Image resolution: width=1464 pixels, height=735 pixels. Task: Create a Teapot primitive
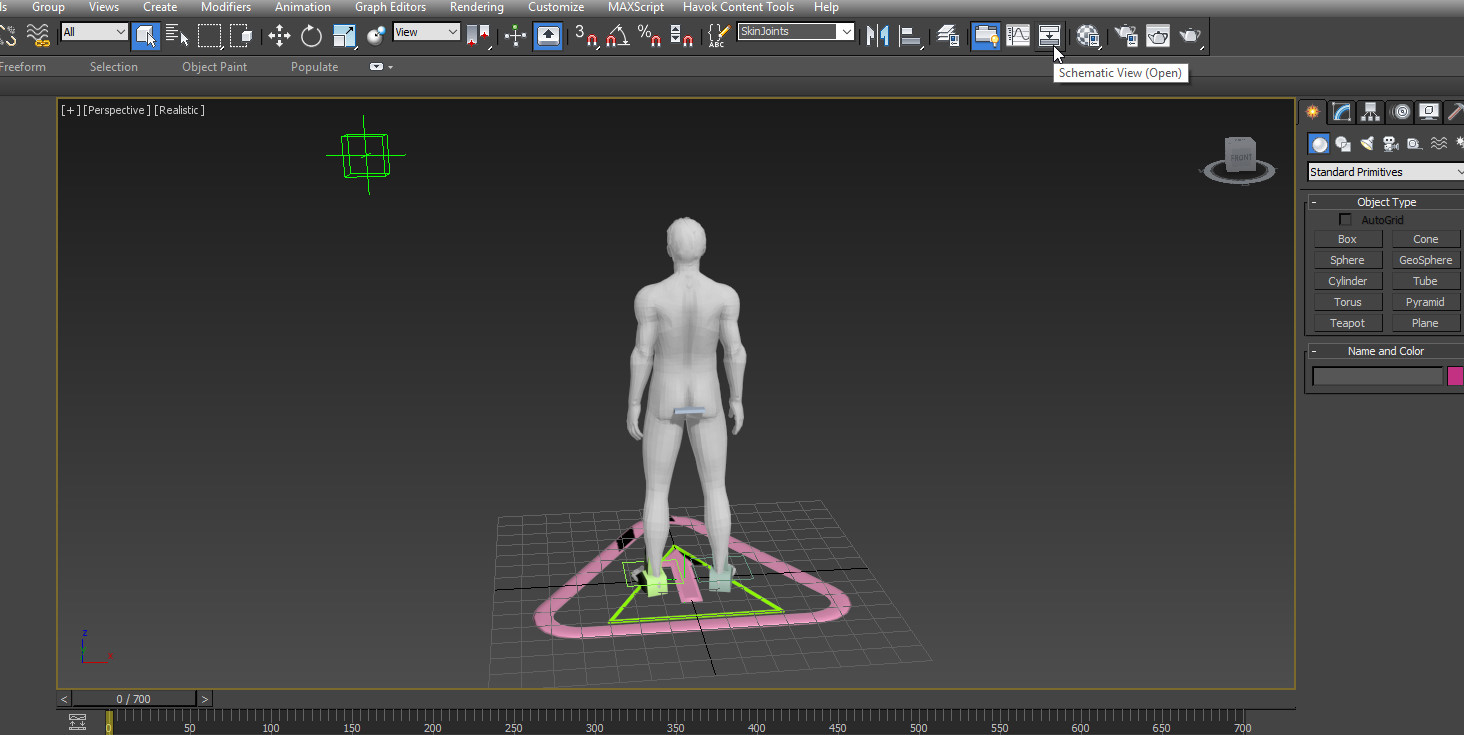[1347, 323]
